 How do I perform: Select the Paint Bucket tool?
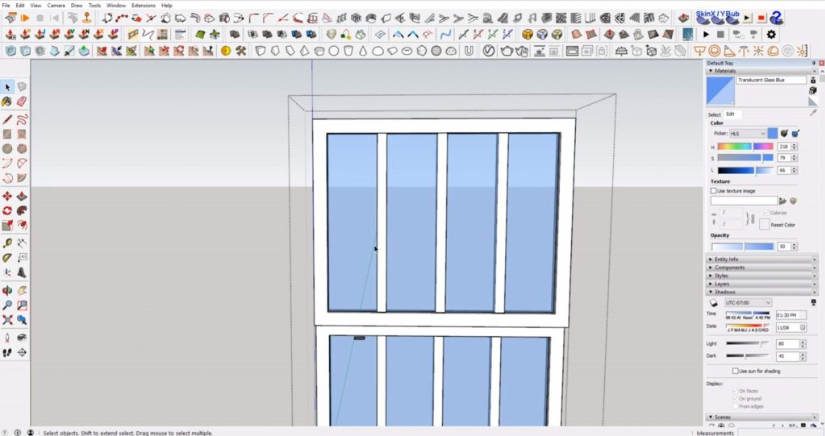[7, 102]
